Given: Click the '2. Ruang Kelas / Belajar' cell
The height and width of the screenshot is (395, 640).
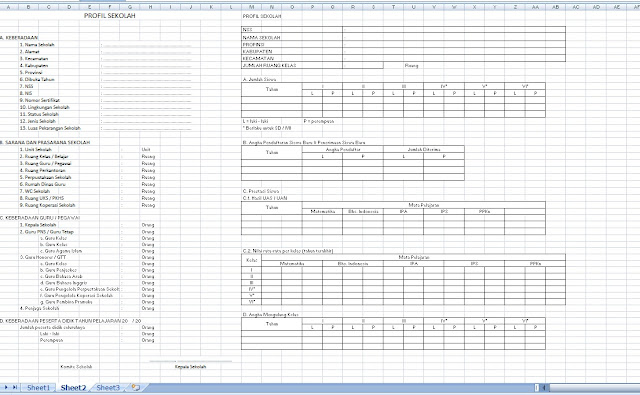Looking at the screenshot, I should 44,156.
